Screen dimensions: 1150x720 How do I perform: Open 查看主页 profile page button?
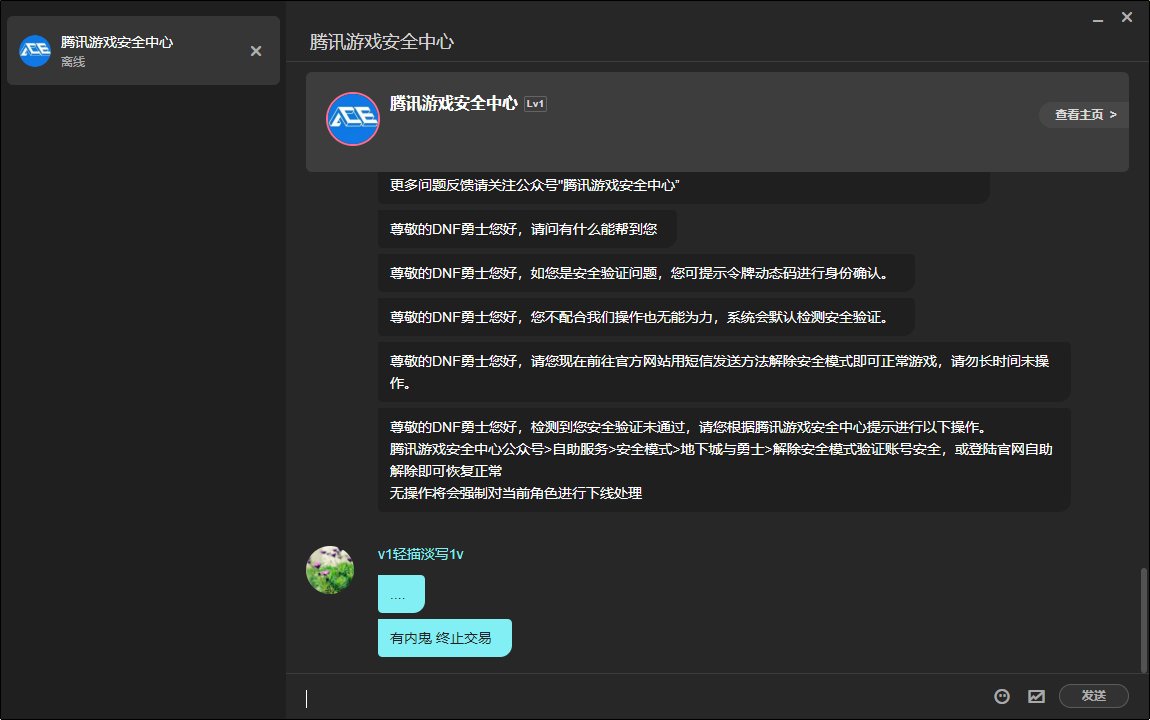click(x=1085, y=114)
